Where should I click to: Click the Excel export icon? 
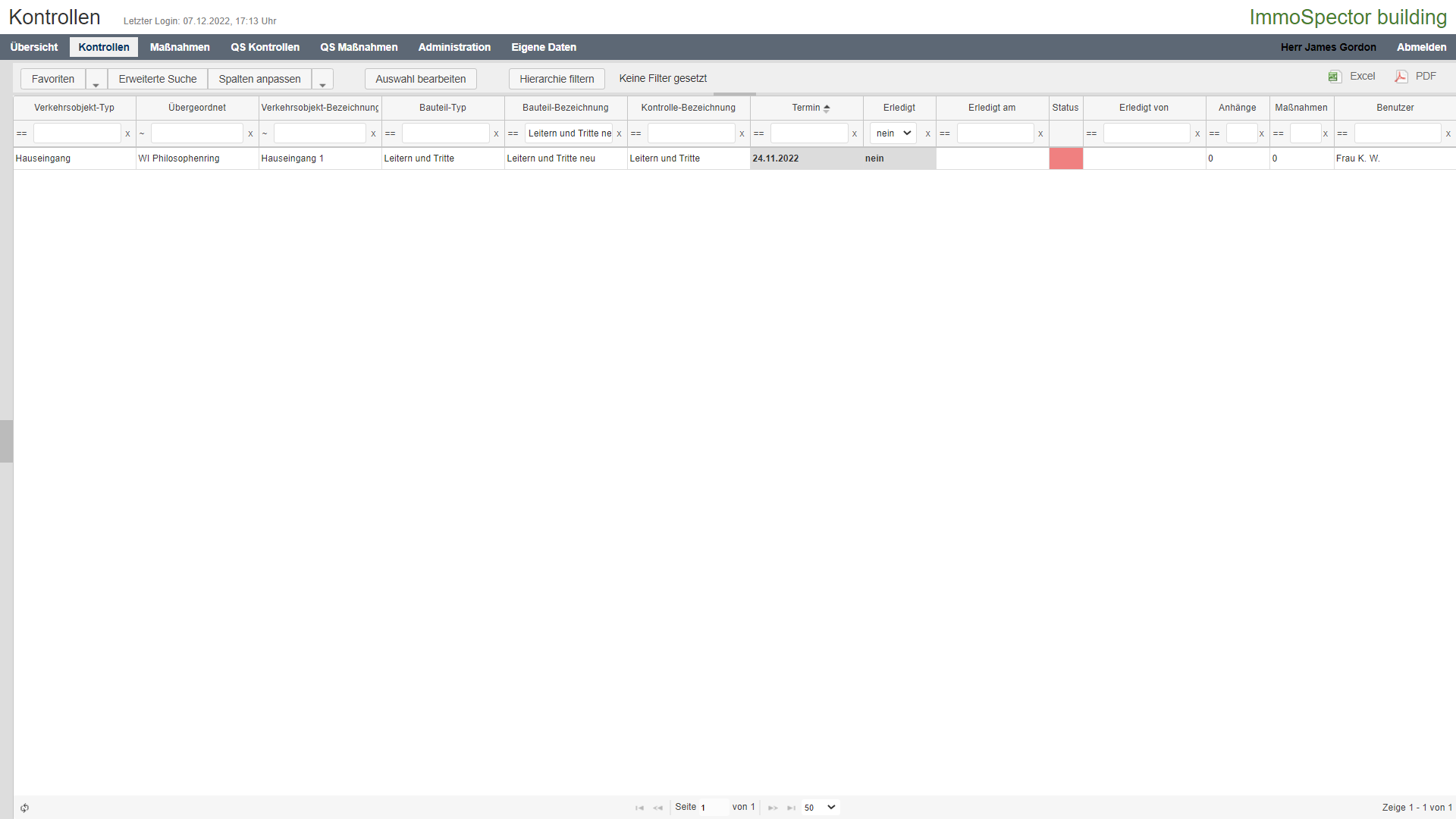1335,77
